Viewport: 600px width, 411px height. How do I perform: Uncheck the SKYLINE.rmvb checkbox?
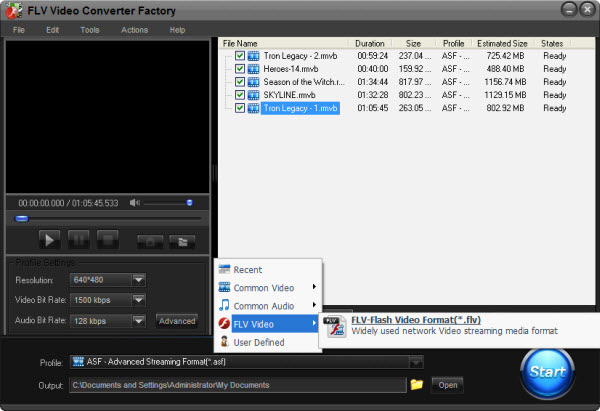[x=240, y=95]
